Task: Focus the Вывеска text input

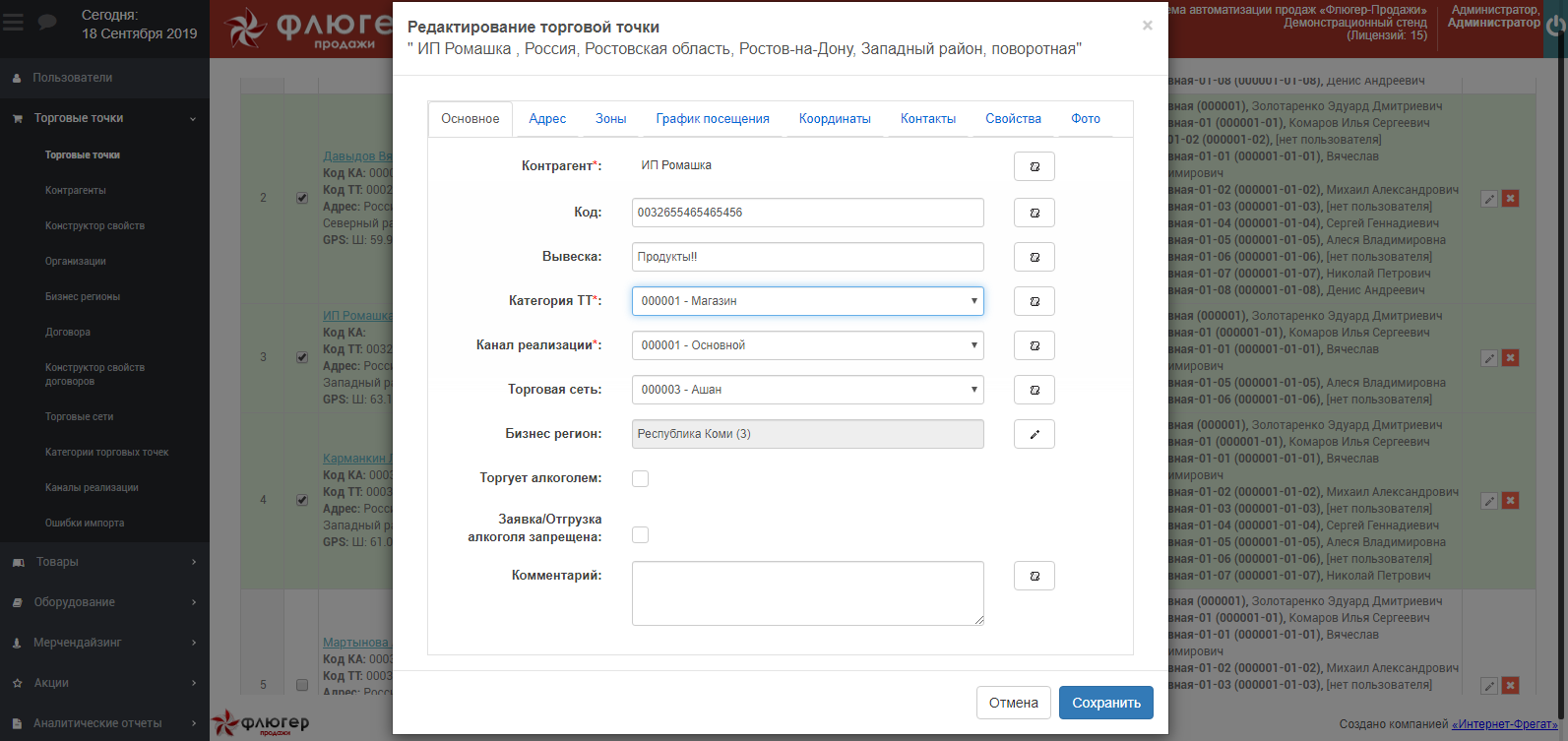Action: pos(807,257)
